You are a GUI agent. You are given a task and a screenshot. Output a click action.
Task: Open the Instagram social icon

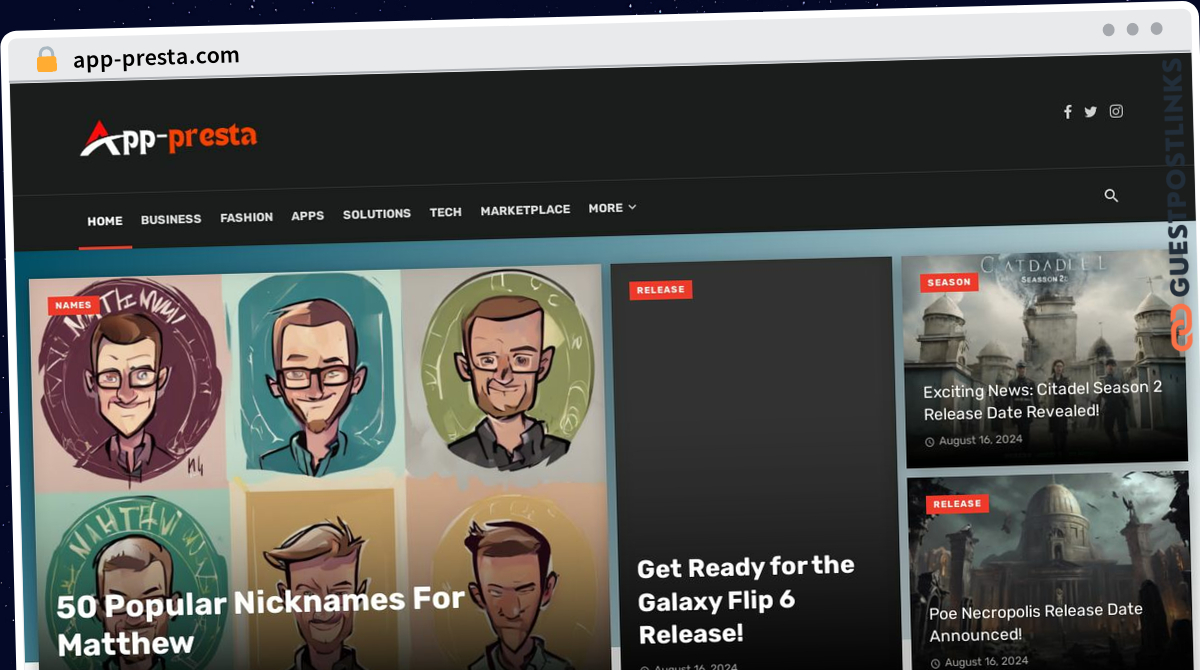point(1116,111)
